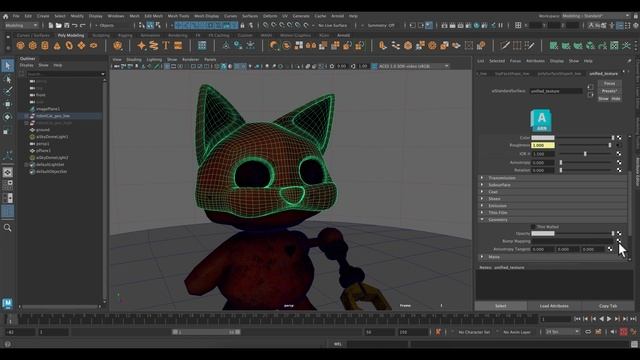640x360 pixels.
Task: Click the lock selection icon
Action: [x=242, y=25]
